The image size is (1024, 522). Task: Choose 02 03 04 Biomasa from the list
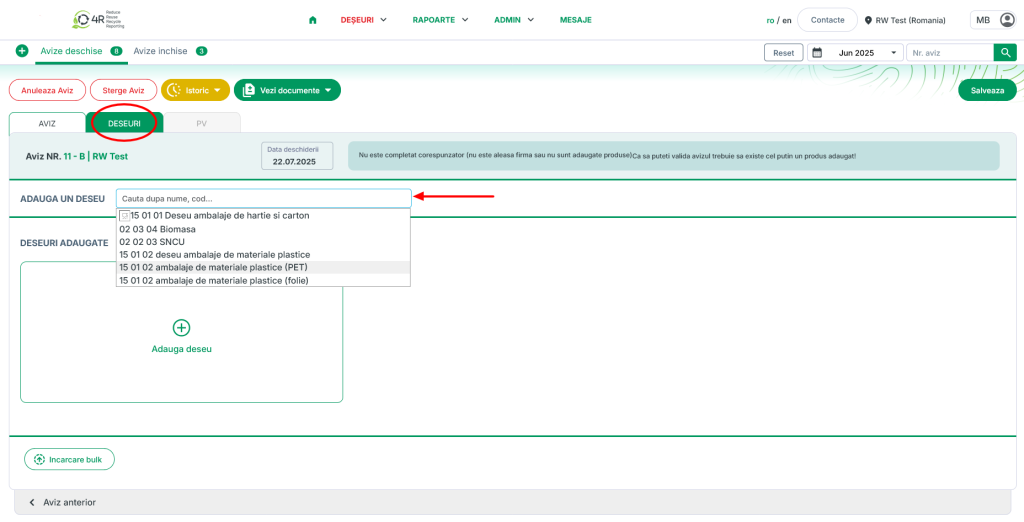click(157, 229)
